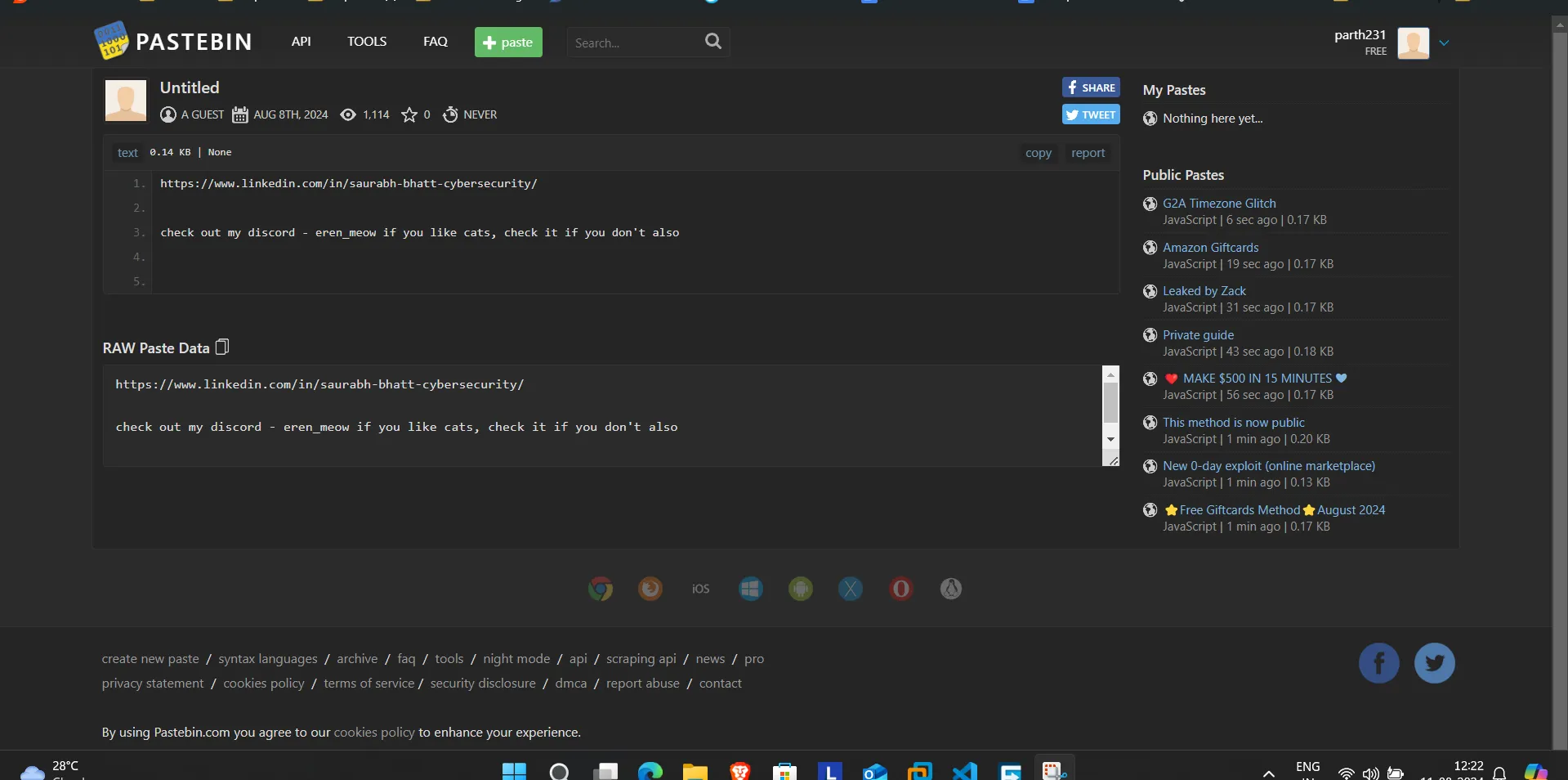Click in the Search input field
This screenshot has height=780, width=1568.
tap(633, 43)
